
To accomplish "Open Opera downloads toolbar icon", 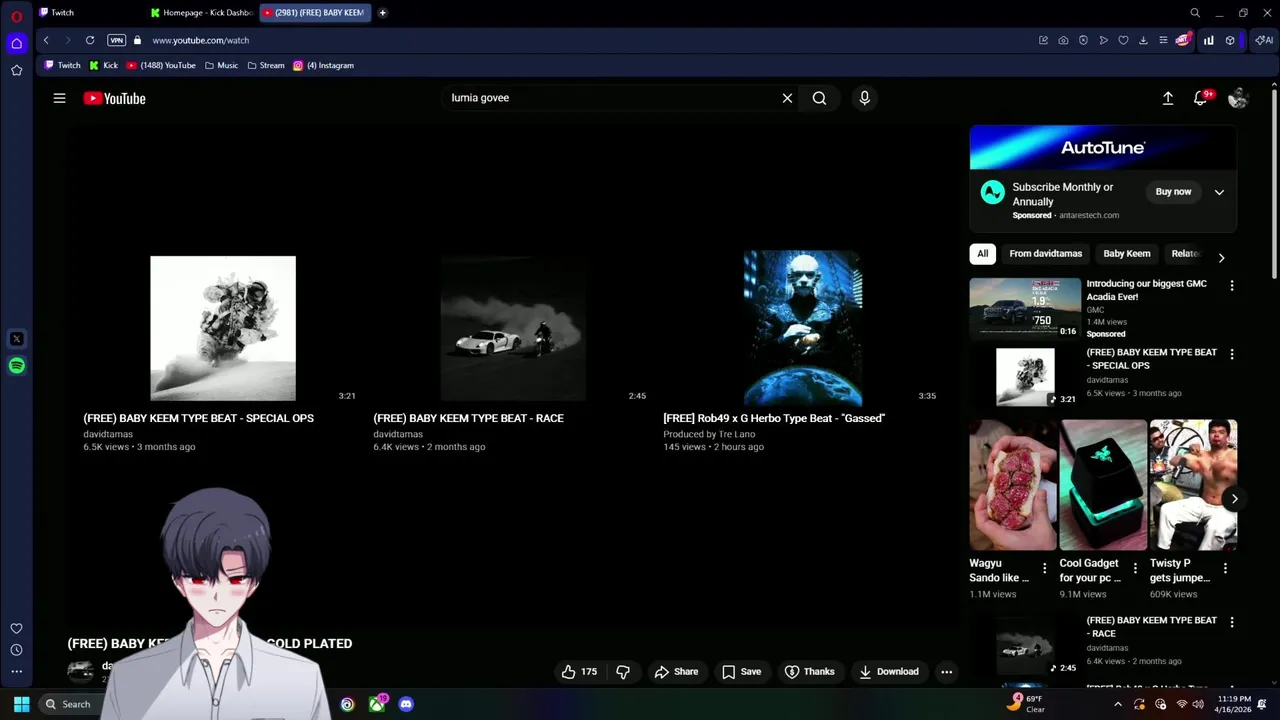I will point(1143,40).
